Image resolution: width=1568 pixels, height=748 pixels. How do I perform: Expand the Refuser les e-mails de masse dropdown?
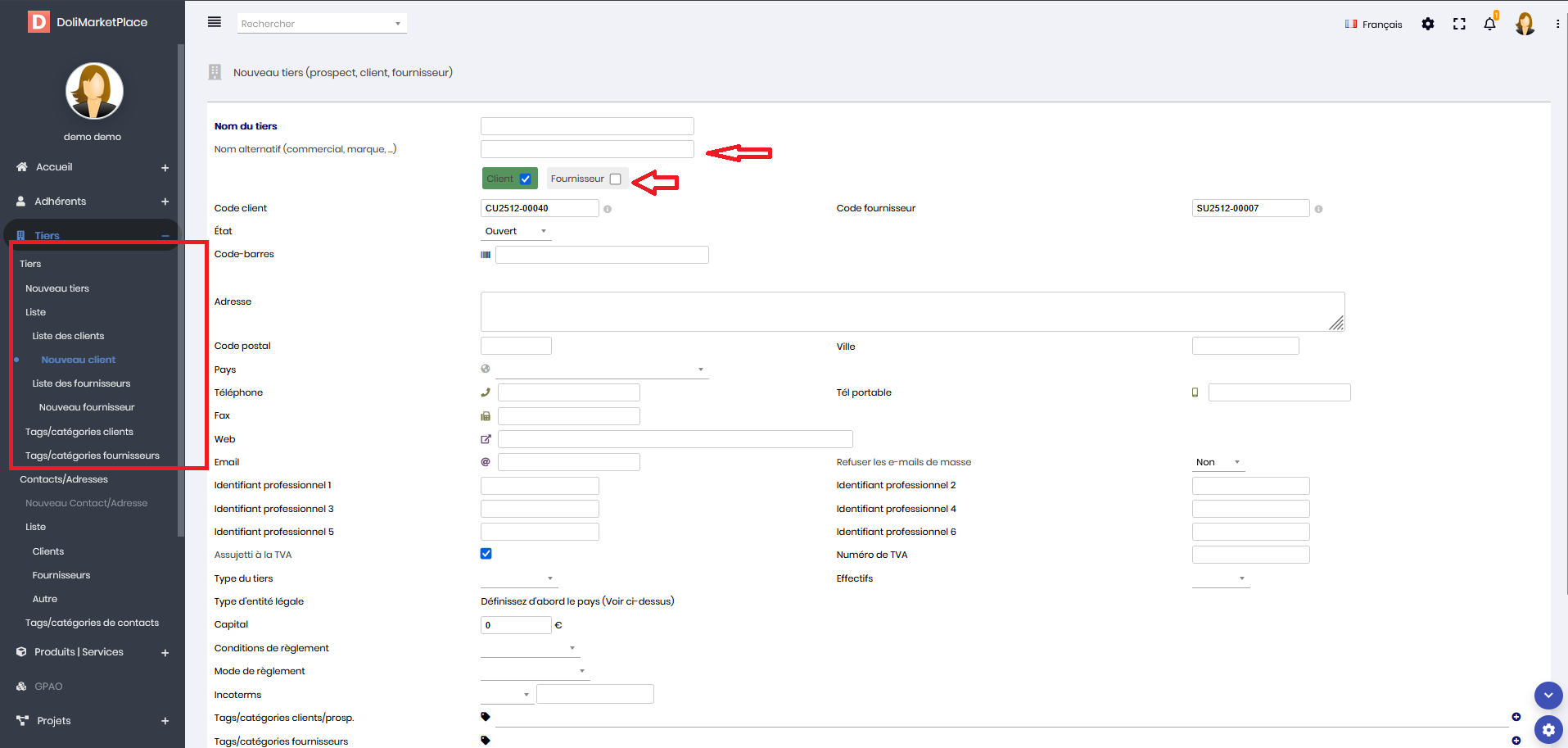(1218, 462)
